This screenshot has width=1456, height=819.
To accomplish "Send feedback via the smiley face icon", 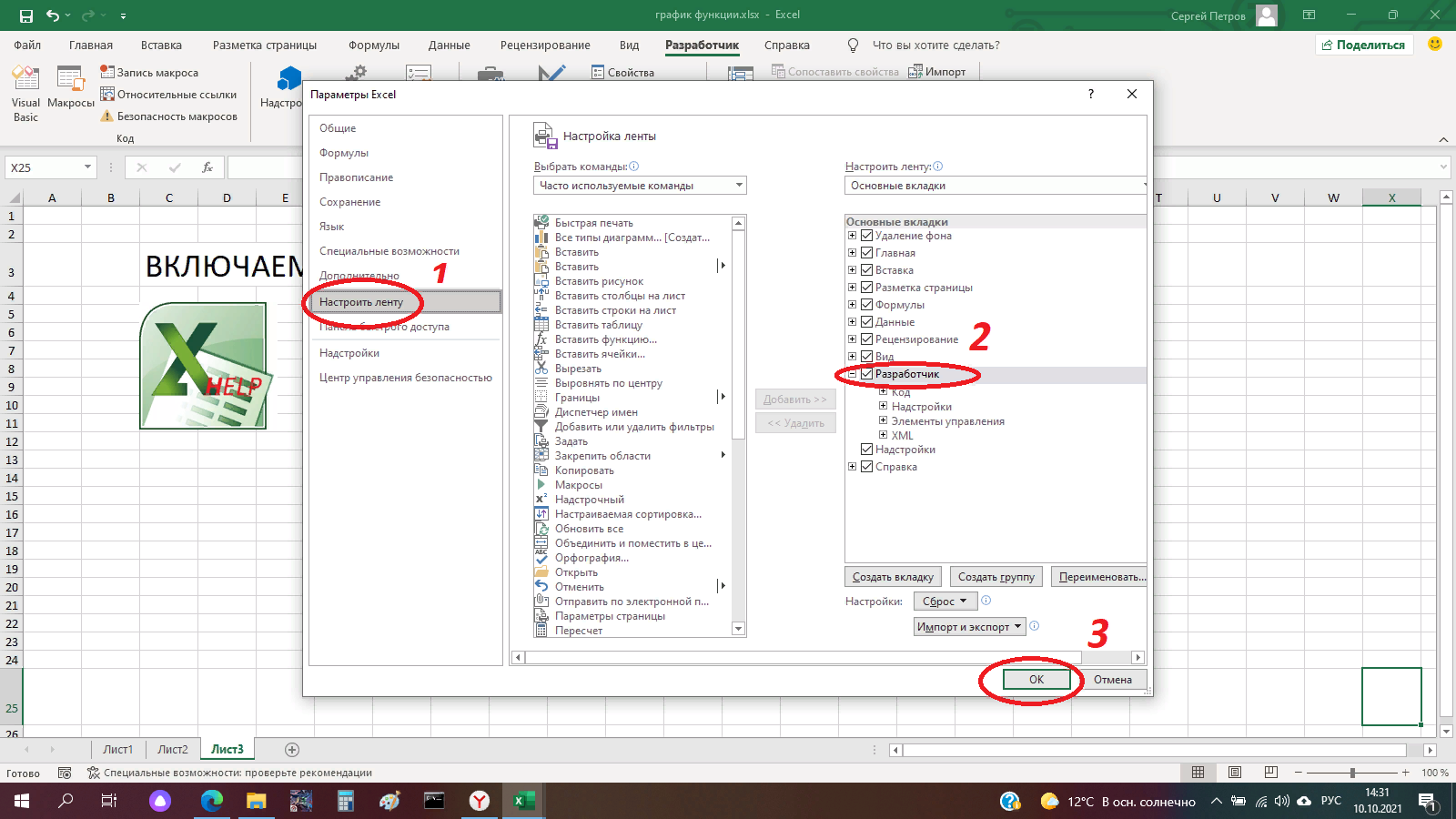I will click(1435, 45).
